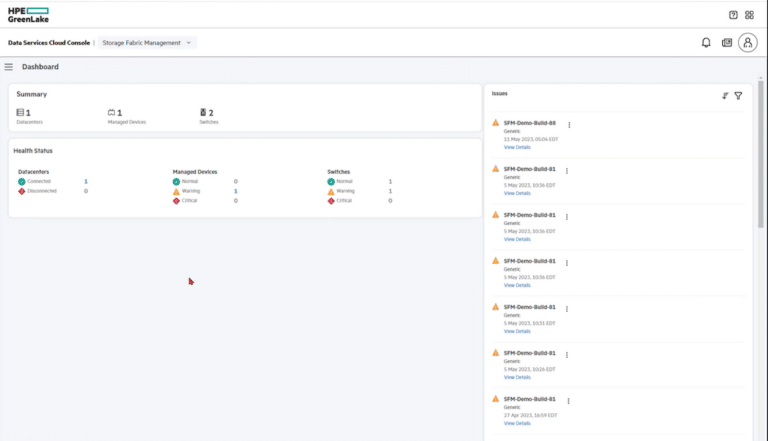Open the user profile avatar

[x=748, y=43]
